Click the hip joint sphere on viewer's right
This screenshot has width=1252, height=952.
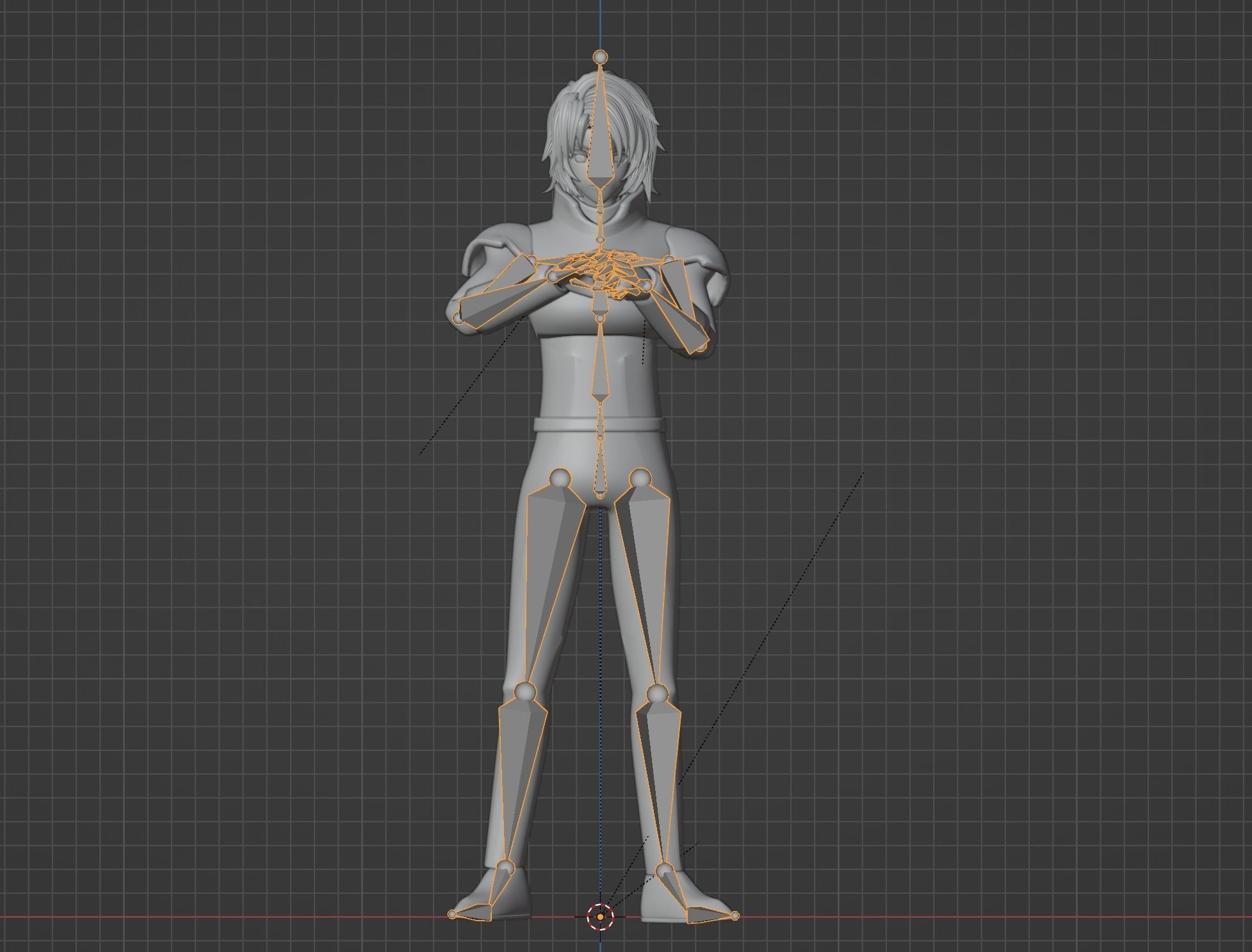click(640, 478)
